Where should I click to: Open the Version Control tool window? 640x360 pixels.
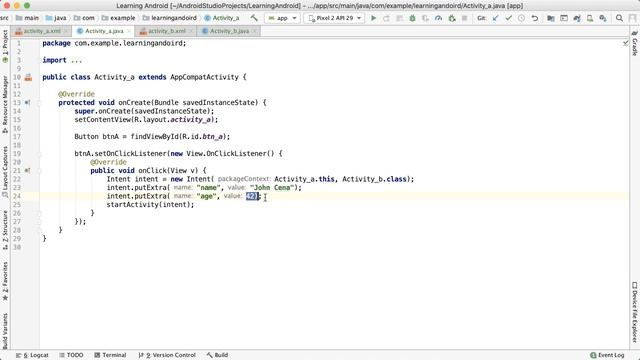[167, 355]
